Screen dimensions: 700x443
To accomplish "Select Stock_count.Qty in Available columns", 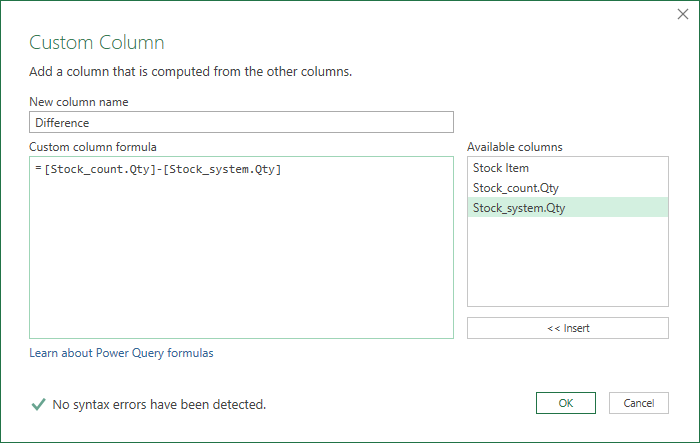I will pos(568,188).
